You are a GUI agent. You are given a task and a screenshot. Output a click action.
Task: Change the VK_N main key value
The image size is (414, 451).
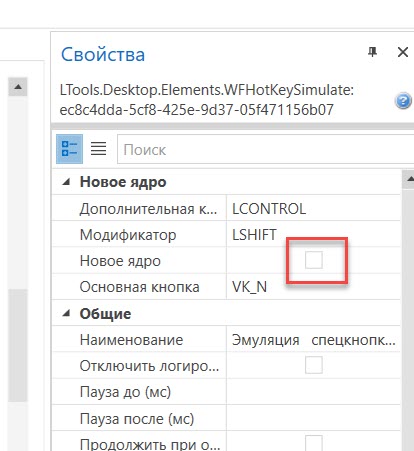pos(313,287)
